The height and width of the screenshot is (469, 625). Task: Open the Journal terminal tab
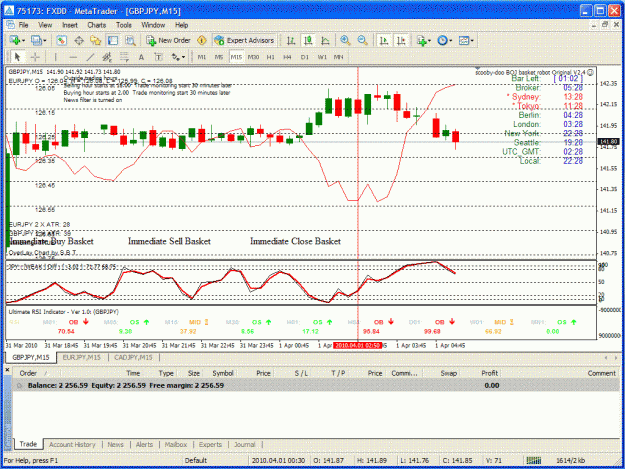coord(244,444)
